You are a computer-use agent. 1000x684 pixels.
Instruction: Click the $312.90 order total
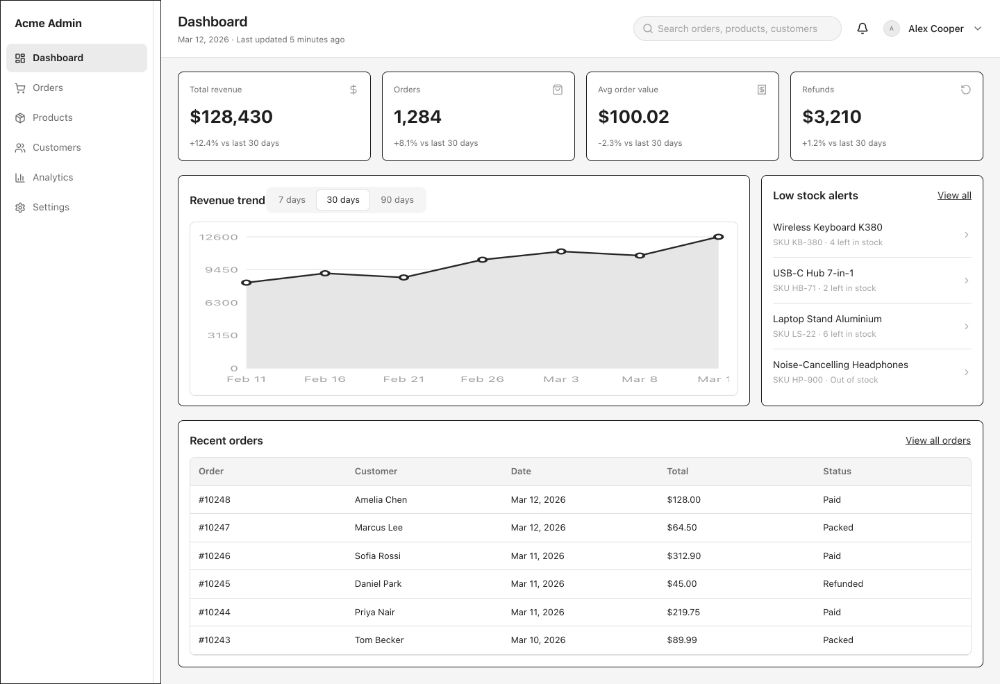pyautogui.click(x=684, y=556)
